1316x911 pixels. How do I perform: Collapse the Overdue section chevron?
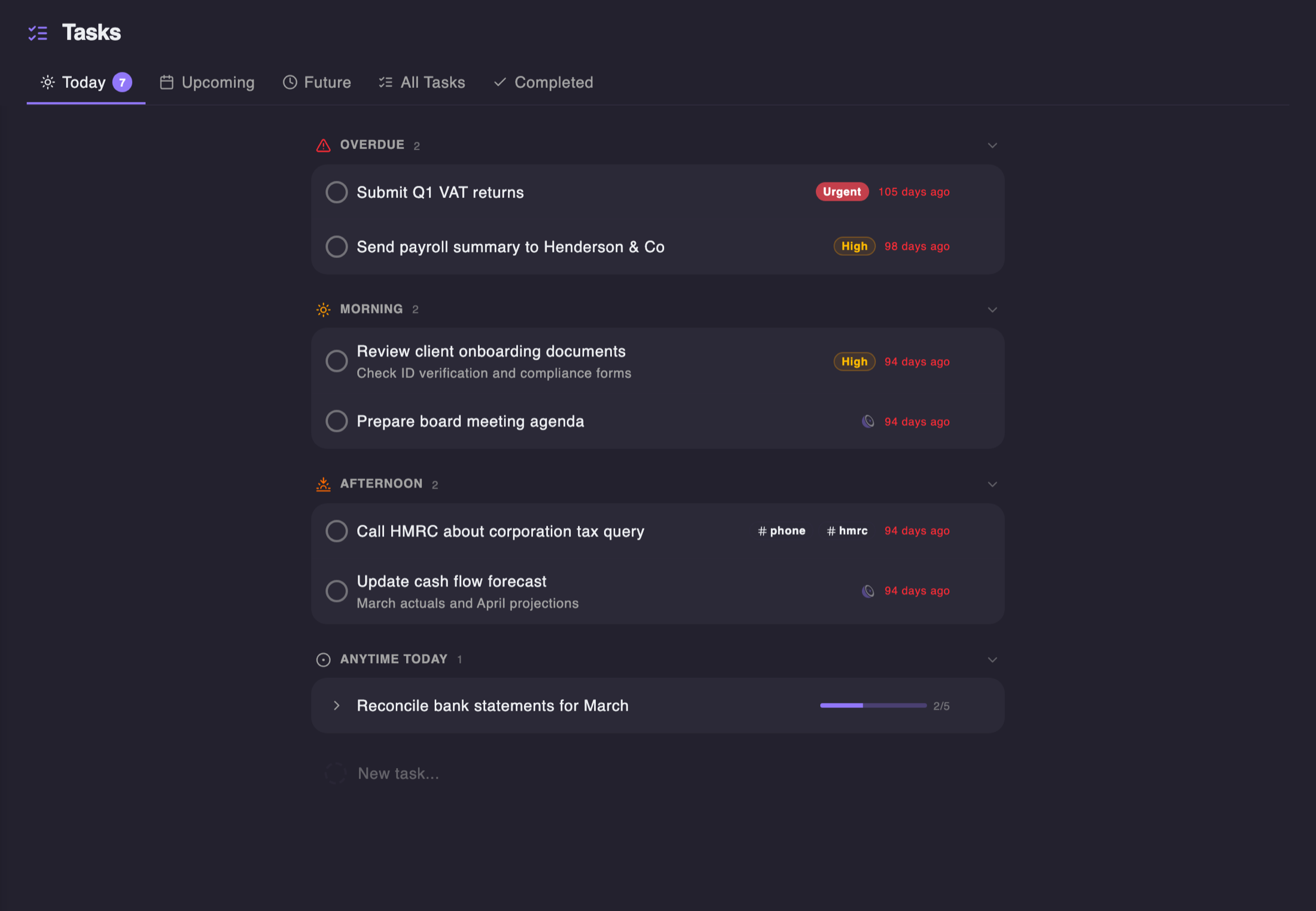point(992,145)
